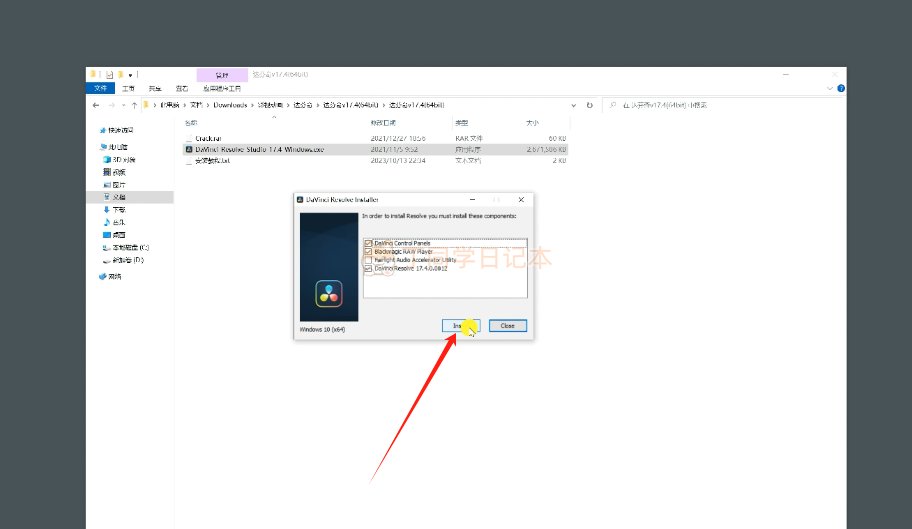This screenshot has height=529, width=912.
Task: Go back with Explorer back arrow
Action: point(96,105)
